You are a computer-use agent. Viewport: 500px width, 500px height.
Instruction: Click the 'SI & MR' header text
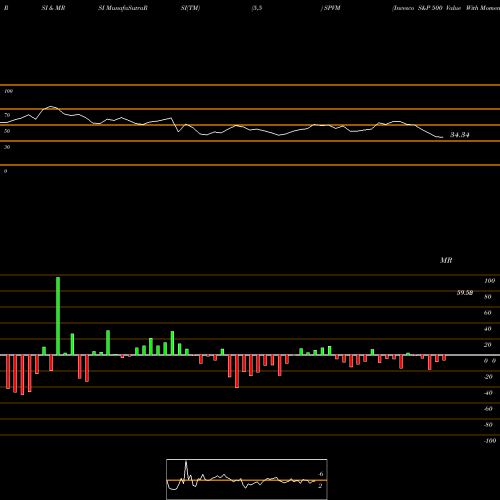[x=53, y=8]
